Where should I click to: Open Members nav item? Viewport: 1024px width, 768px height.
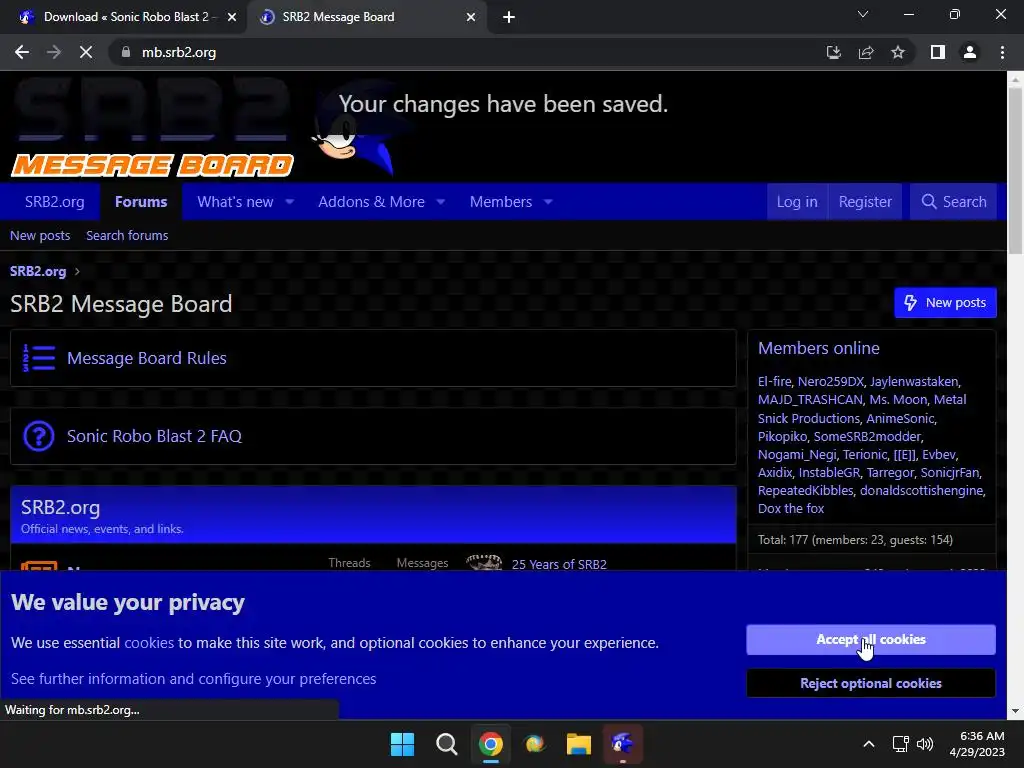coord(501,202)
